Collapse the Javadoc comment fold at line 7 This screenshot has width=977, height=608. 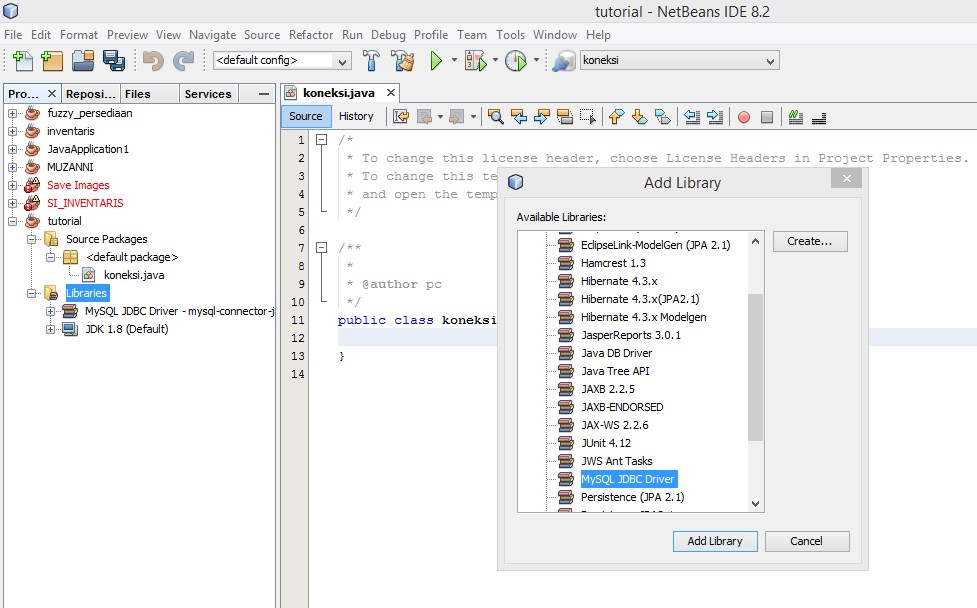tap(322, 248)
